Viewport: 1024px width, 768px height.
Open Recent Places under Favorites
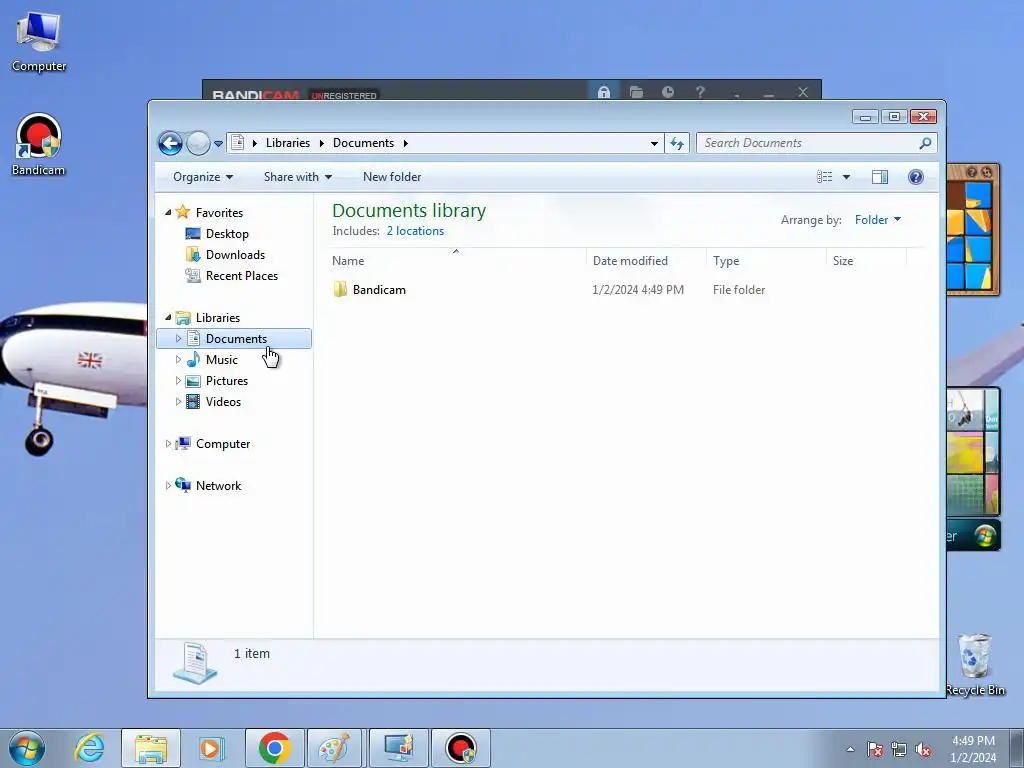242,276
